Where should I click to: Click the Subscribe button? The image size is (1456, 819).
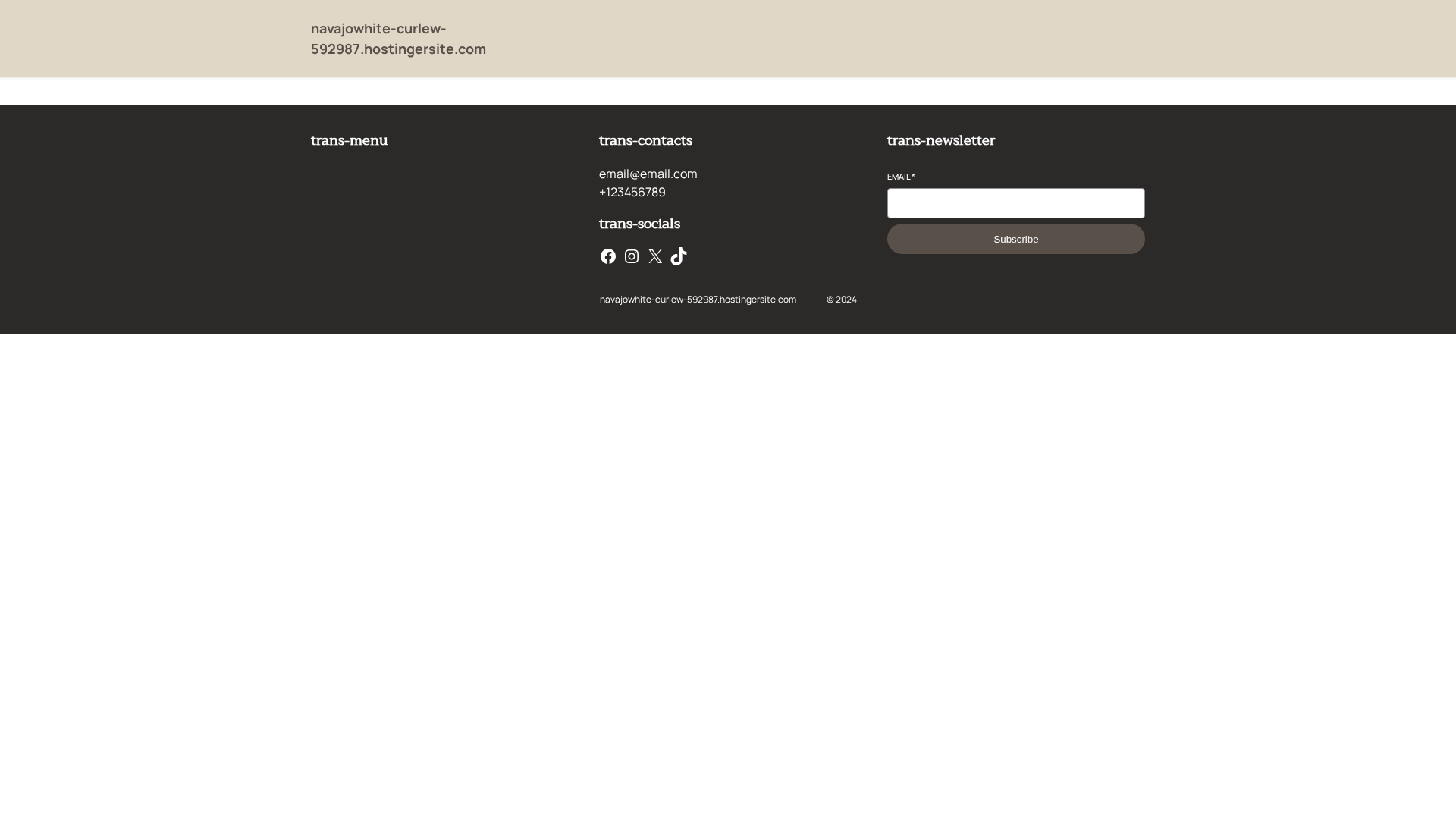coord(1015,239)
